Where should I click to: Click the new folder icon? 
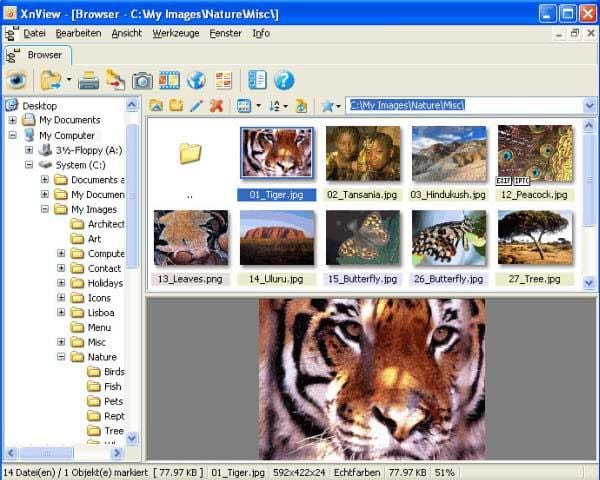point(176,105)
